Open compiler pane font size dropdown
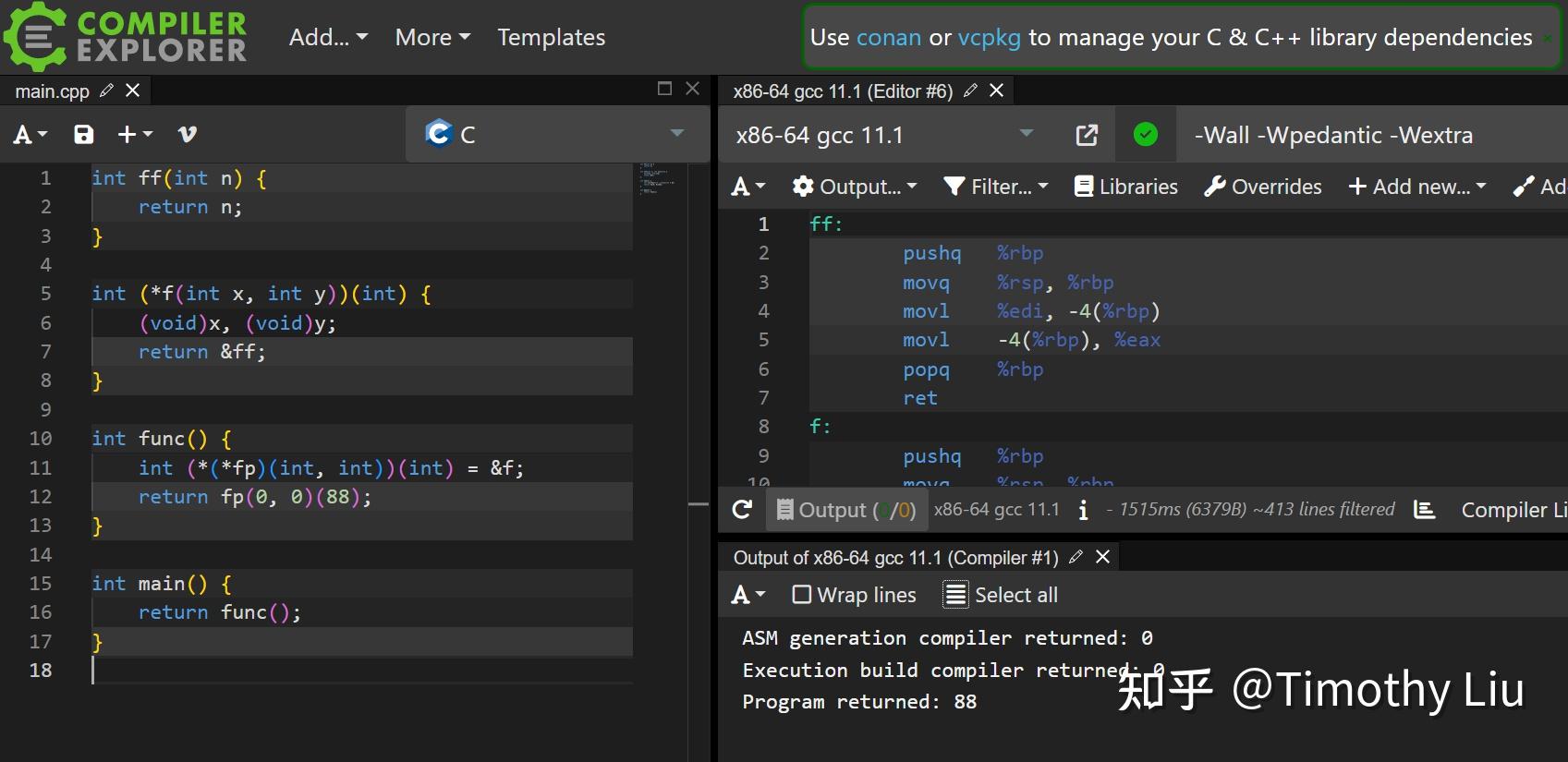The width and height of the screenshot is (1568, 762). tap(748, 187)
